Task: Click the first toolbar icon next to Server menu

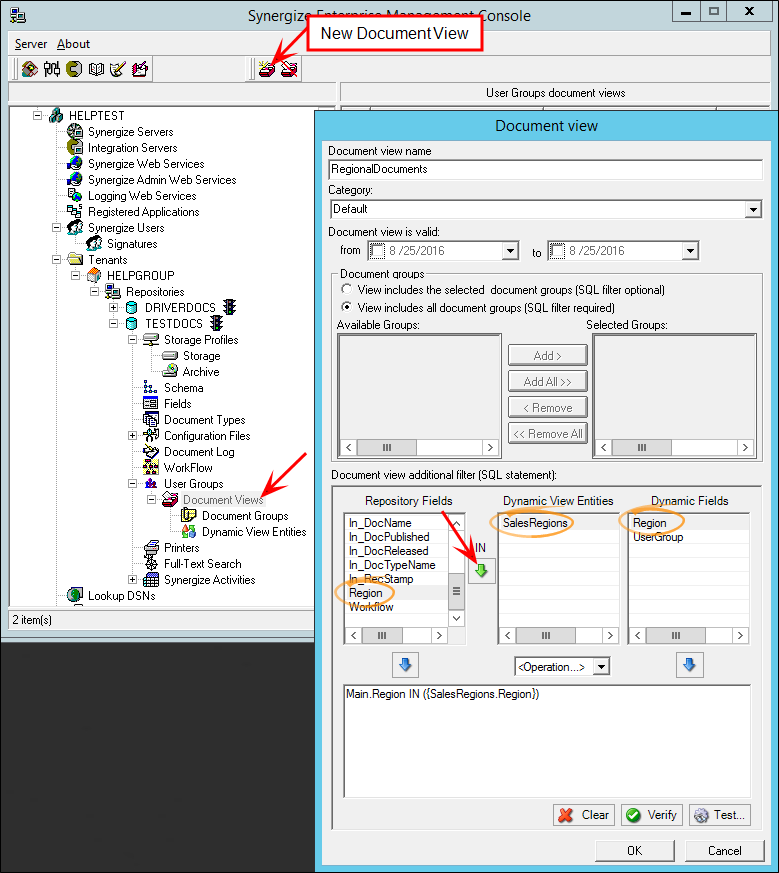Action: point(30,69)
